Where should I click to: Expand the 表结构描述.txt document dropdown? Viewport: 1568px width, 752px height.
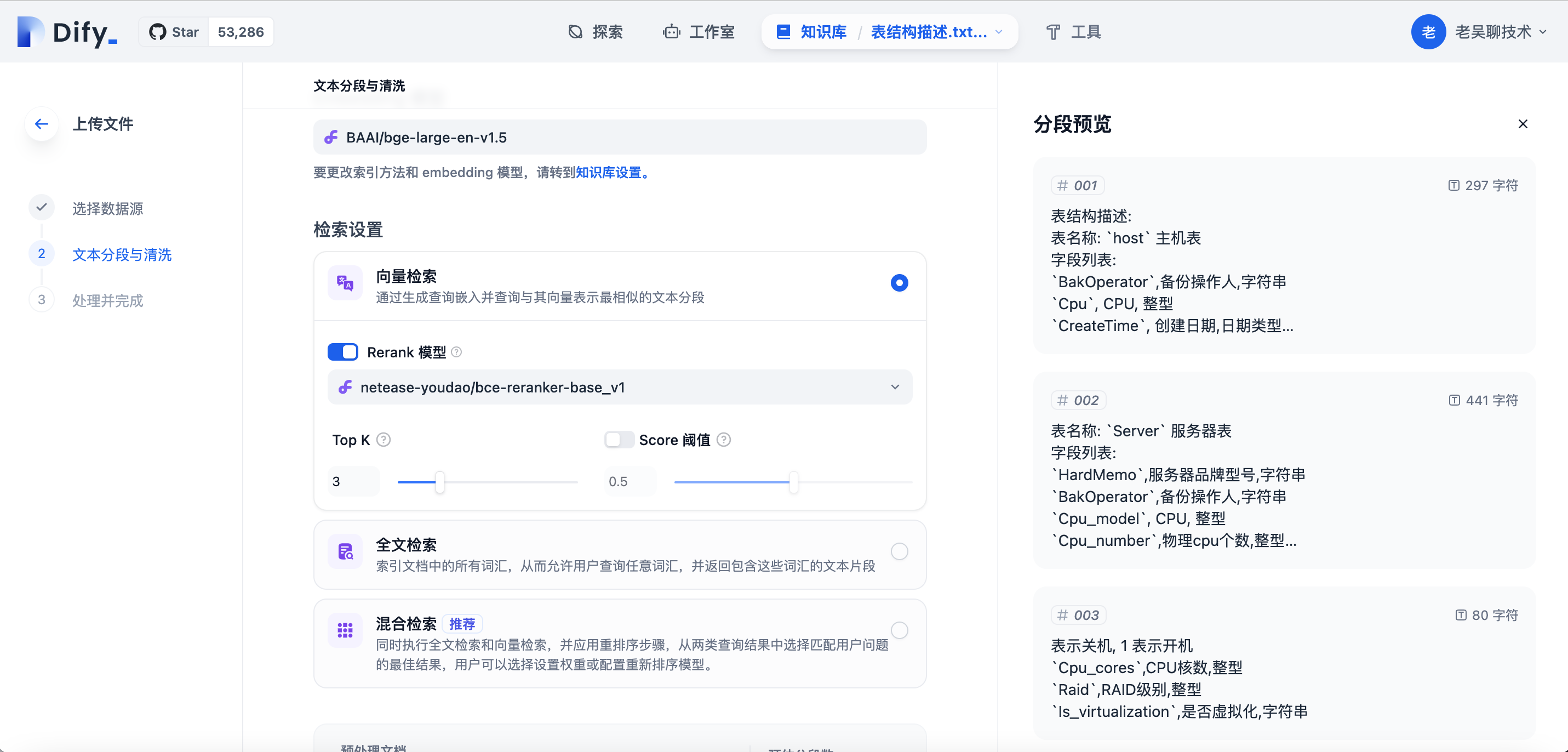pyautogui.click(x=999, y=32)
